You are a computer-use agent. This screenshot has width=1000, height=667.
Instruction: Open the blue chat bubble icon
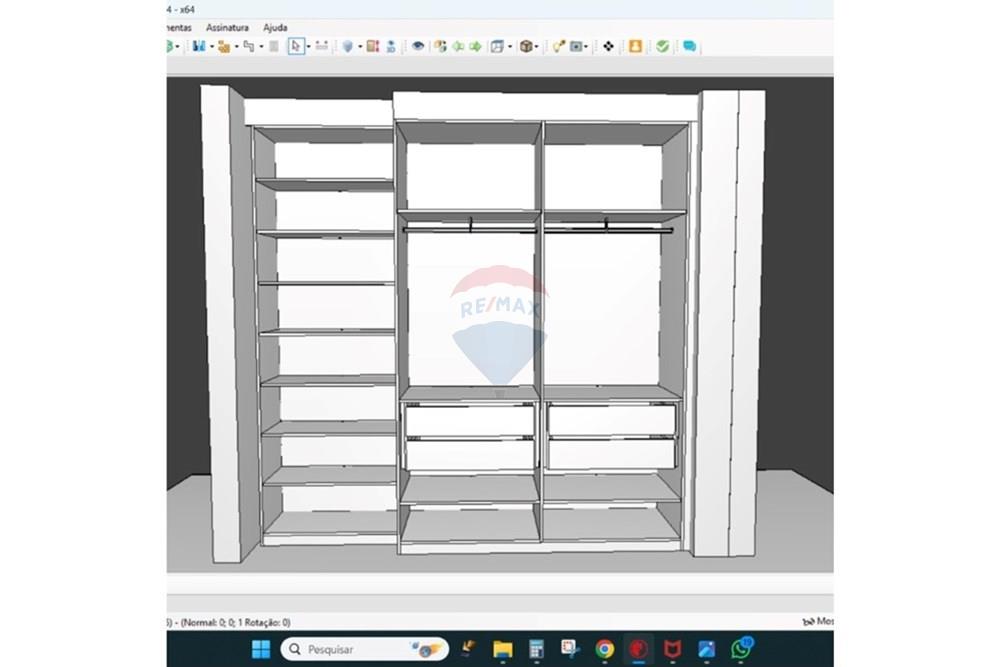click(689, 46)
